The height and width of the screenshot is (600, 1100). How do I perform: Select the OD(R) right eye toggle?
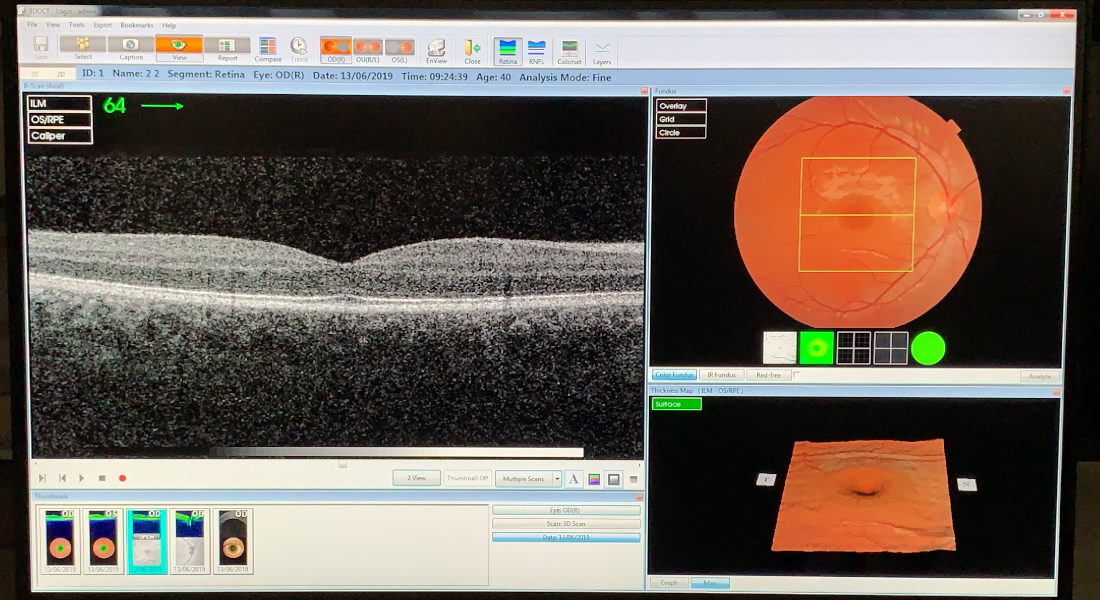coord(336,50)
